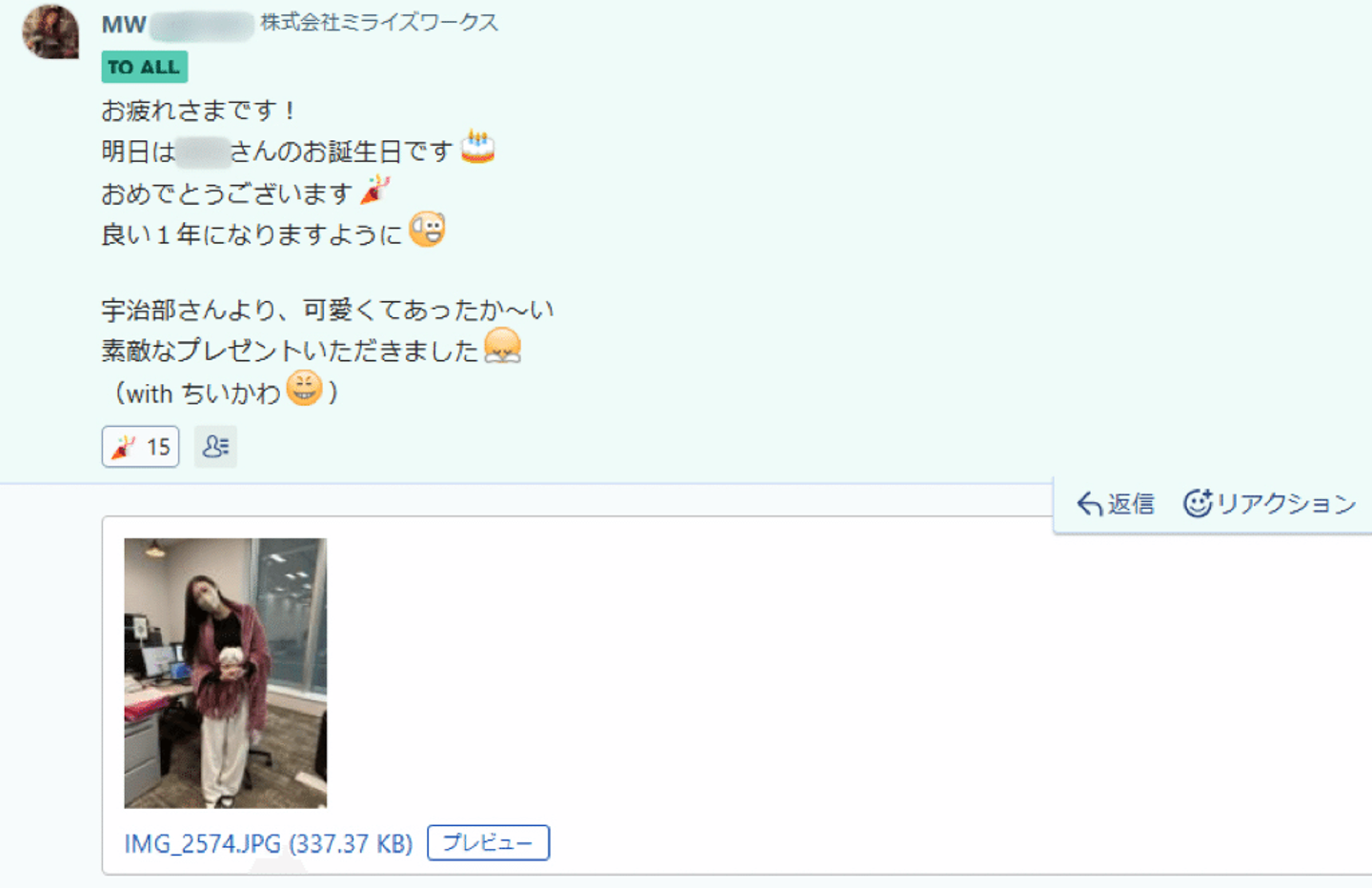Click the 返信 reply button

click(1116, 503)
